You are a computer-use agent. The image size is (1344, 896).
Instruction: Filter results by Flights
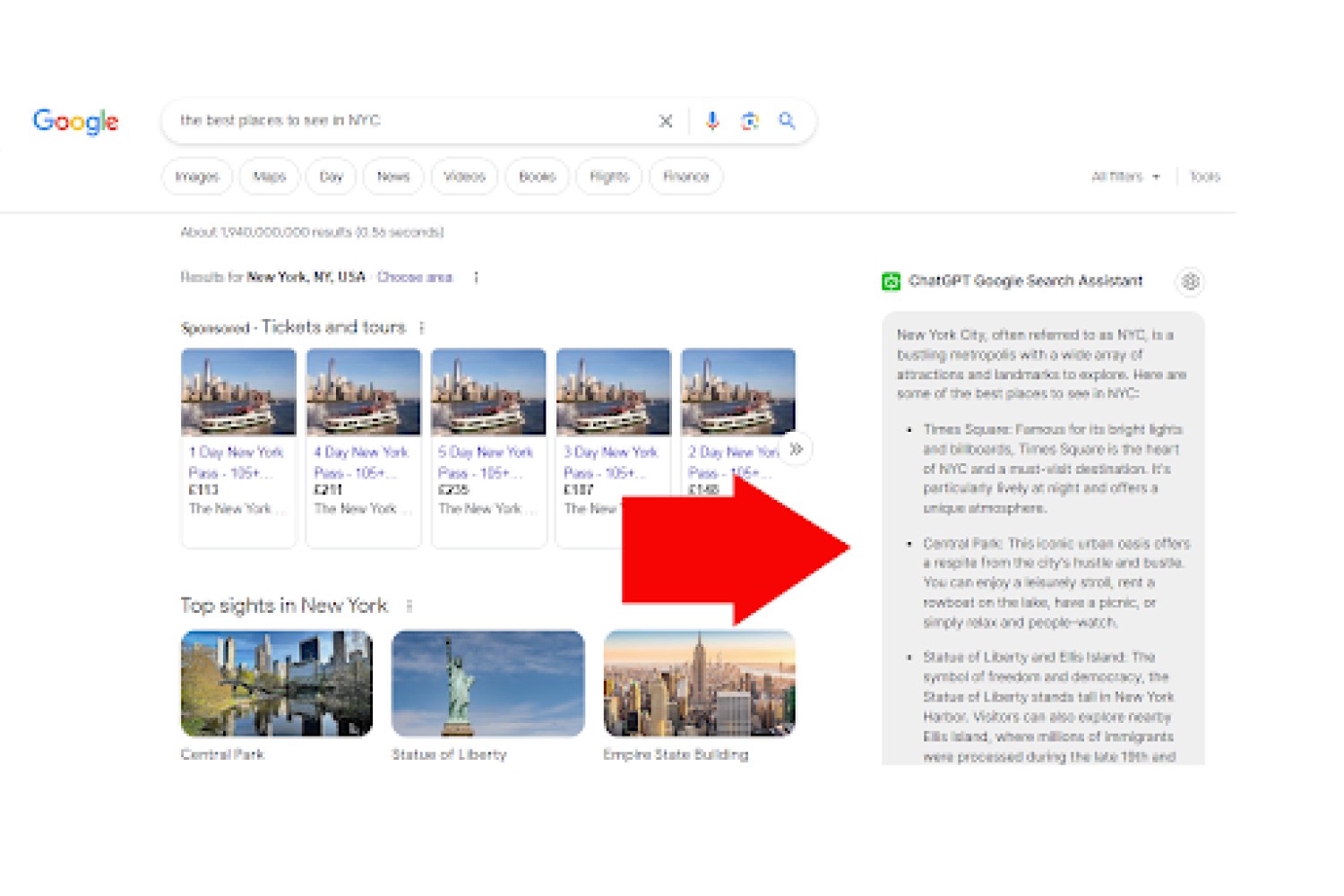[x=609, y=177]
